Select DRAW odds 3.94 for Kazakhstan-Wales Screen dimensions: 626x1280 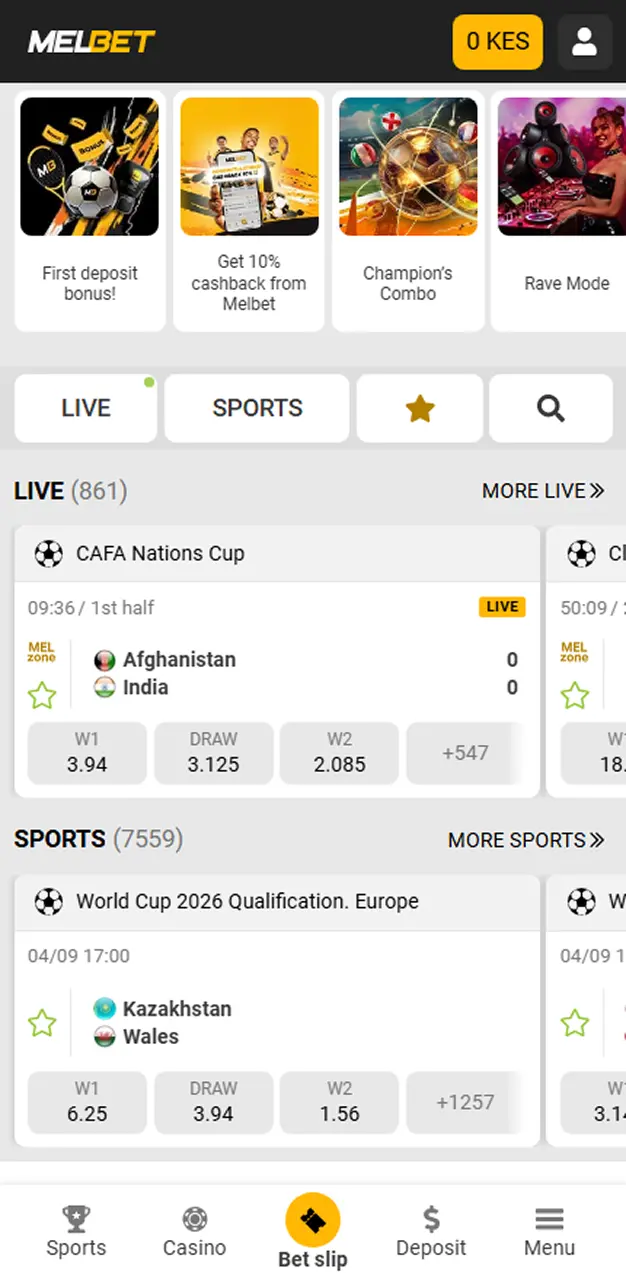coord(213,1102)
